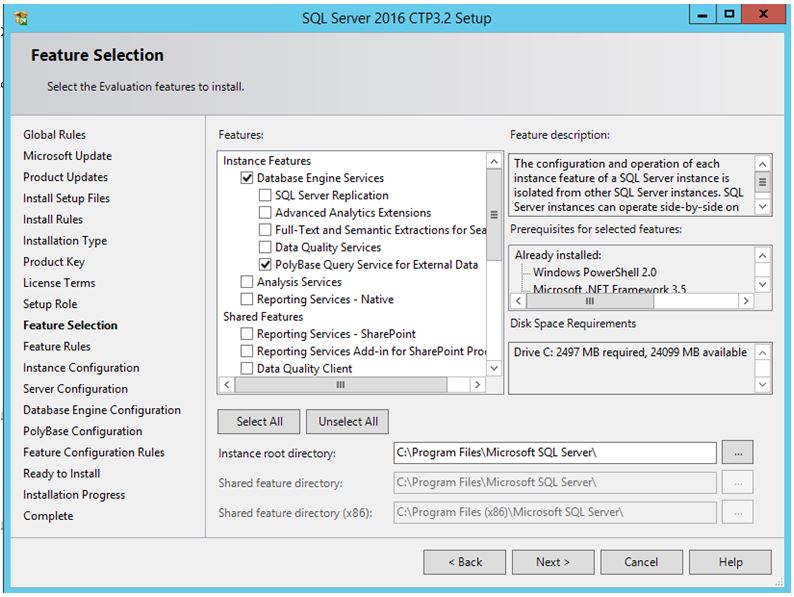The image size is (794, 597).
Task: Enable SQL Server Replication checkbox
Action: 265,195
